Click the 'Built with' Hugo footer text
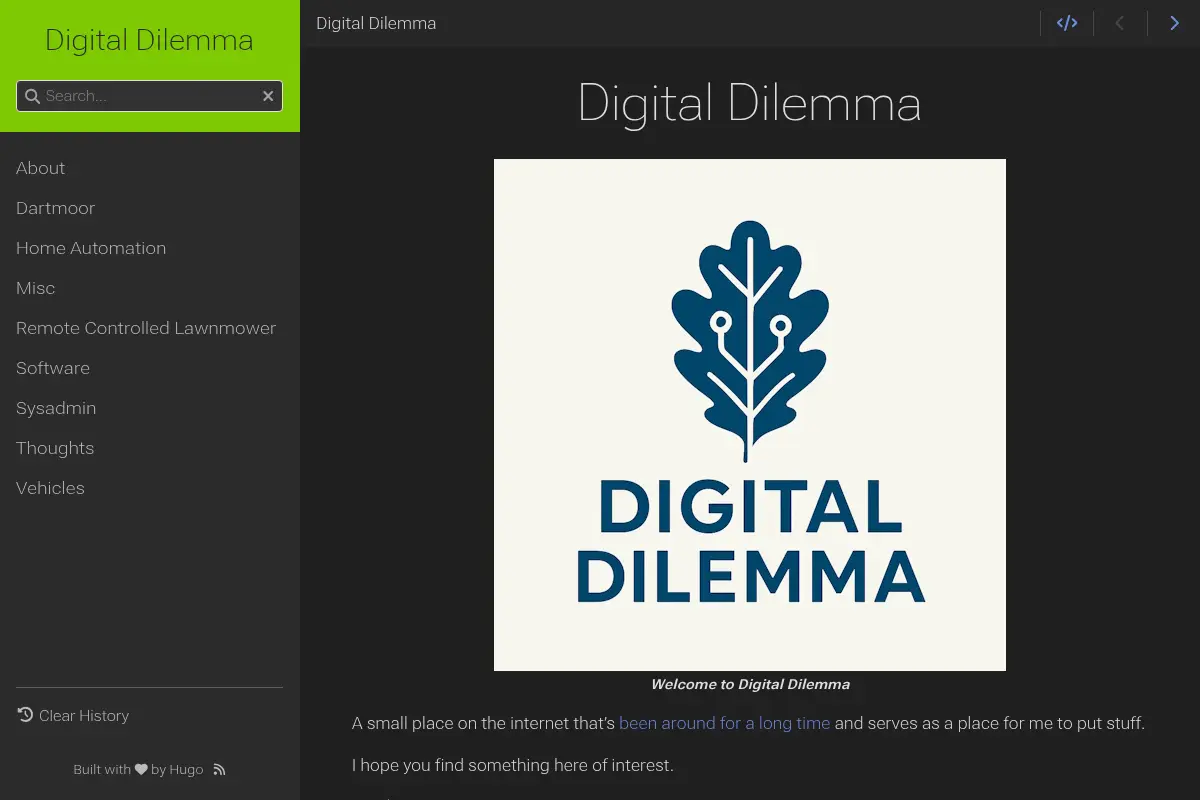Screen dimensions: 1200x800 coord(138,769)
